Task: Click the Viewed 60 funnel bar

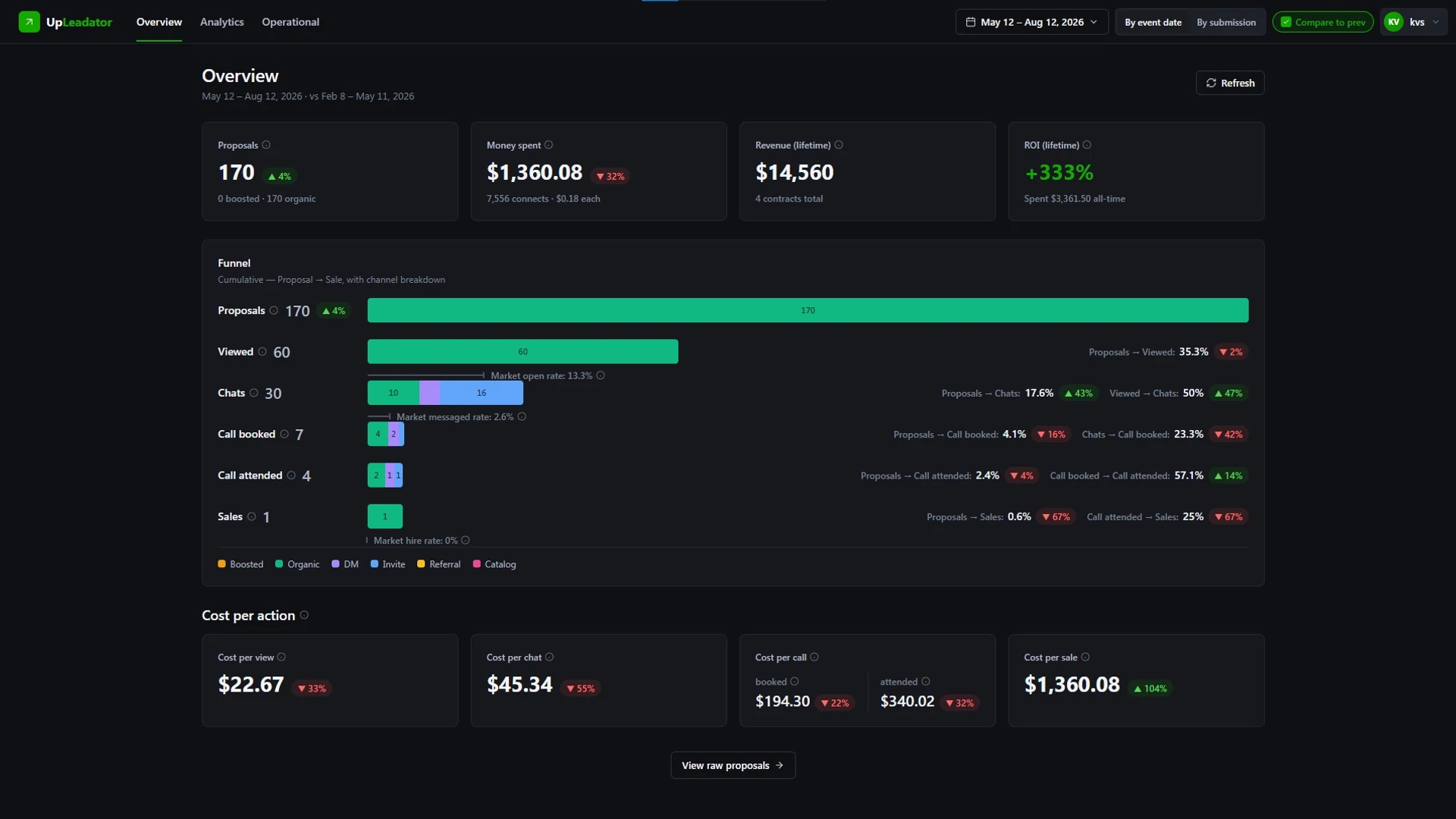Action: click(x=522, y=351)
